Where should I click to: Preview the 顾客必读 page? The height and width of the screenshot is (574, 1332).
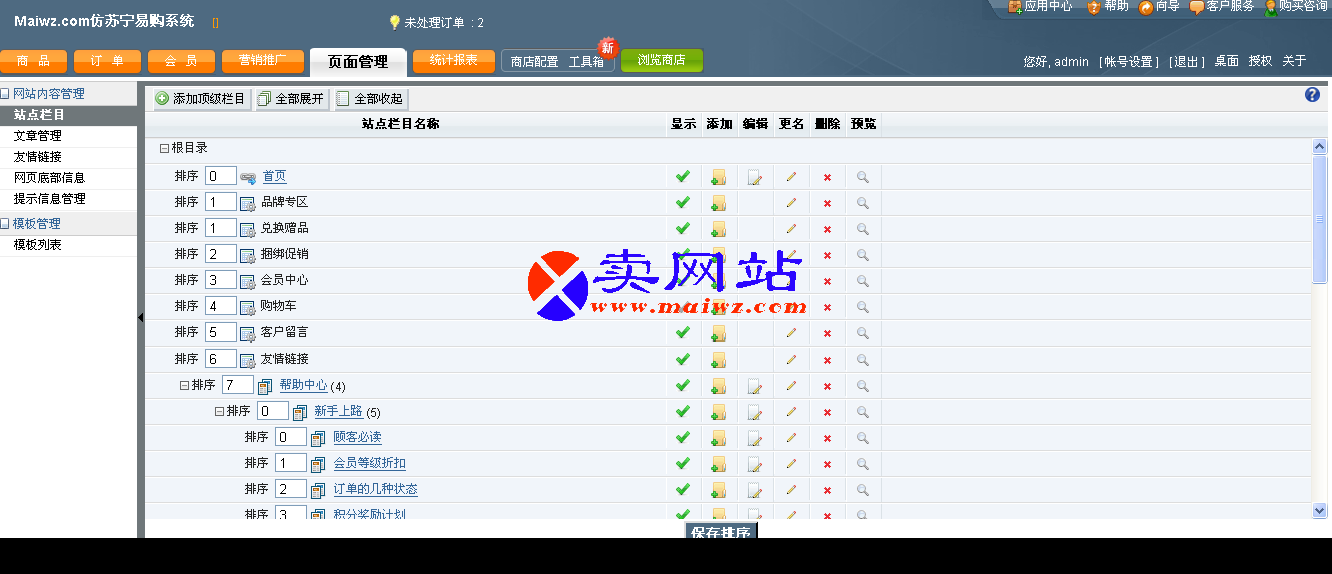pos(863,437)
